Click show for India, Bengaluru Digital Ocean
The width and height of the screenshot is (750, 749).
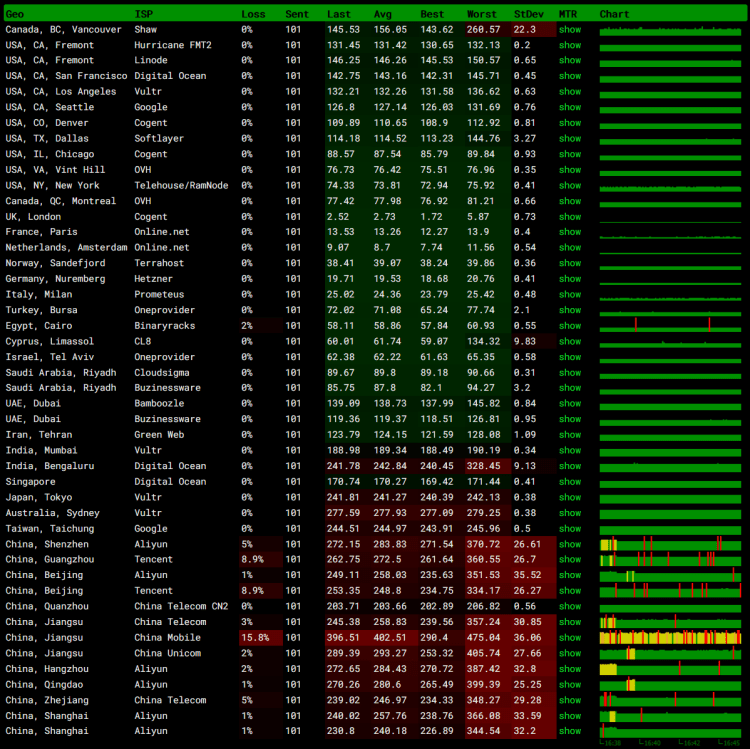click(569, 466)
